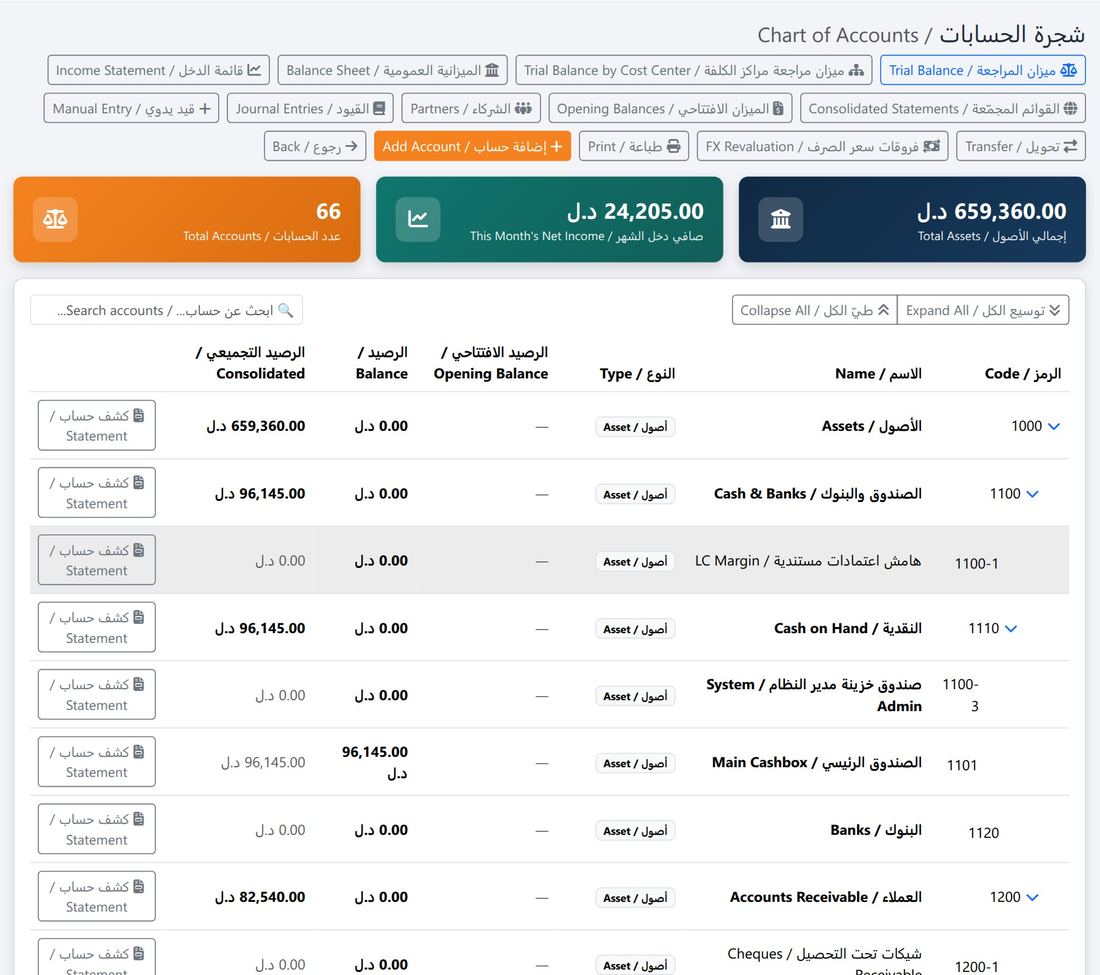This screenshot has height=975, width=1100.
Task: Collapse the 1110 Cash on Hand chevron
Action: pyautogui.click(x=1011, y=628)
